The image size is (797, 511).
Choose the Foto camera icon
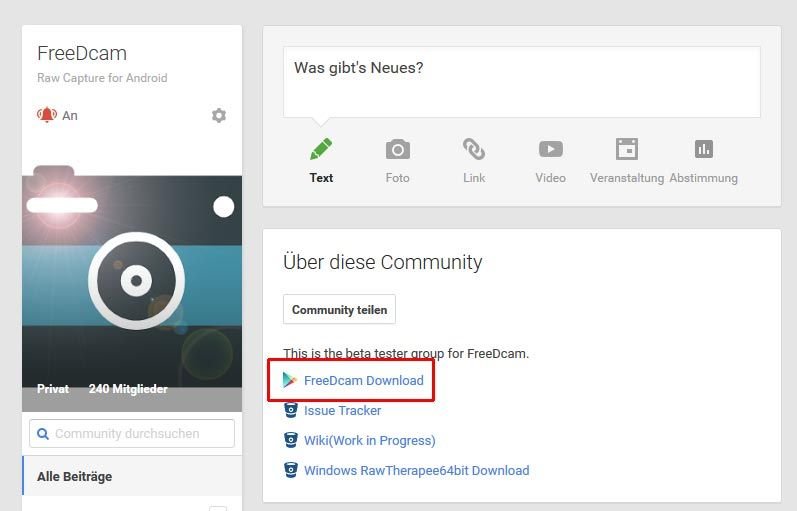pos(397,149)
